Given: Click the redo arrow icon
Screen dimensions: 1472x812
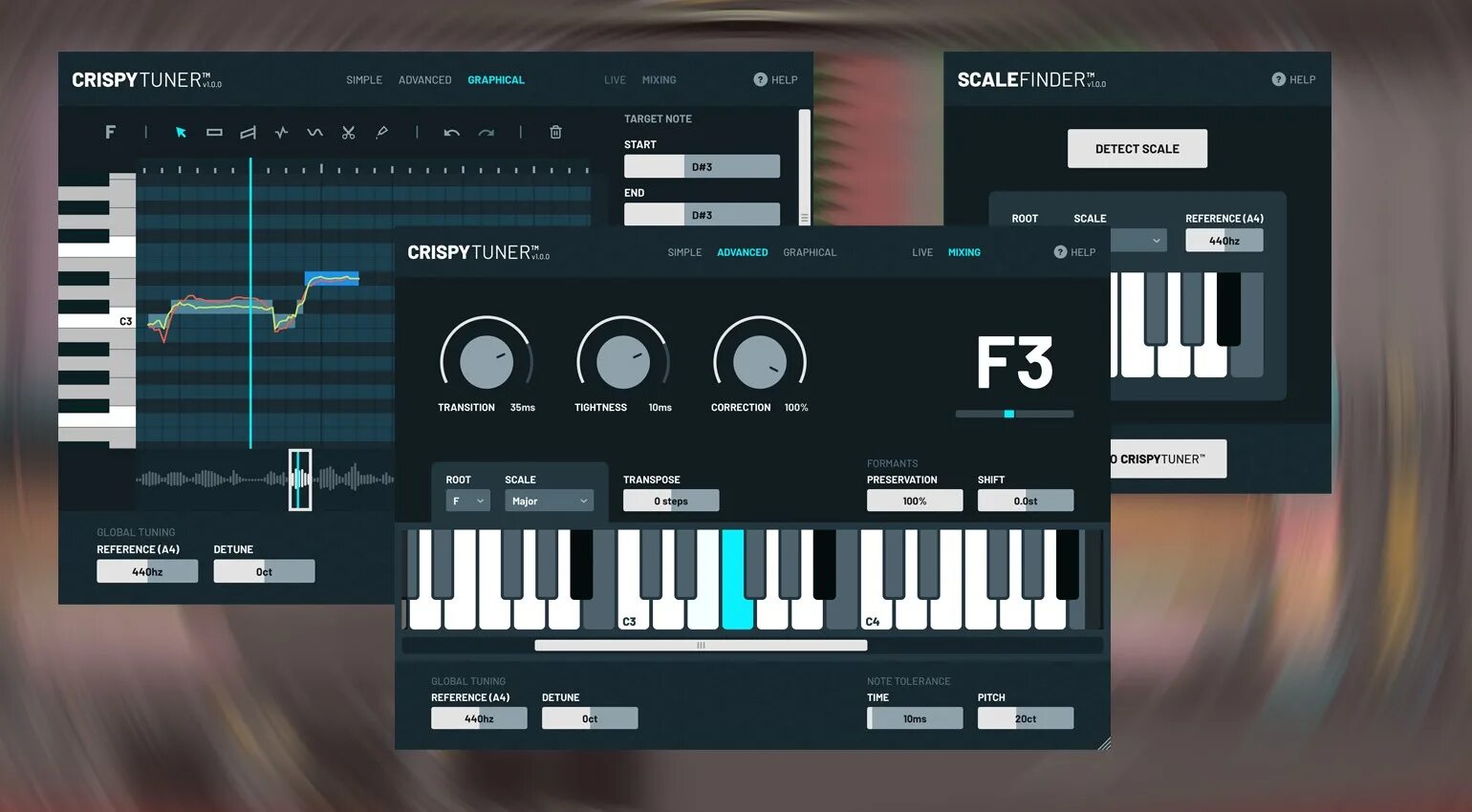Looking at the screenshot, I should [486, 133].
